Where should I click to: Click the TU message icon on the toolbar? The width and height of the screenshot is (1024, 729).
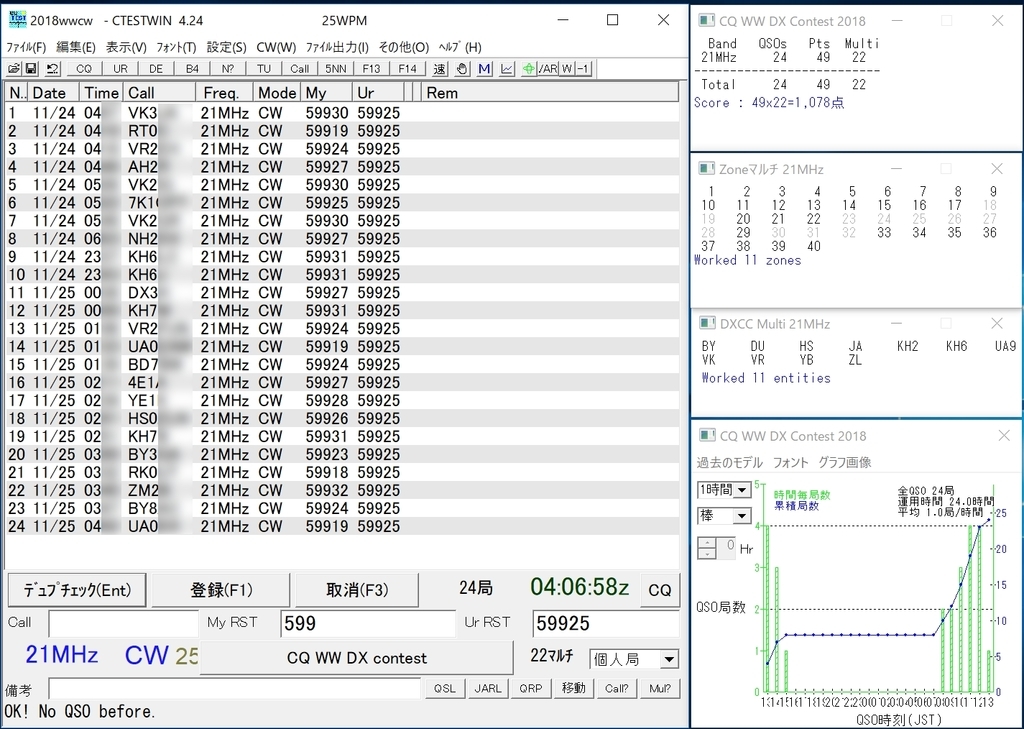point(264,68)
